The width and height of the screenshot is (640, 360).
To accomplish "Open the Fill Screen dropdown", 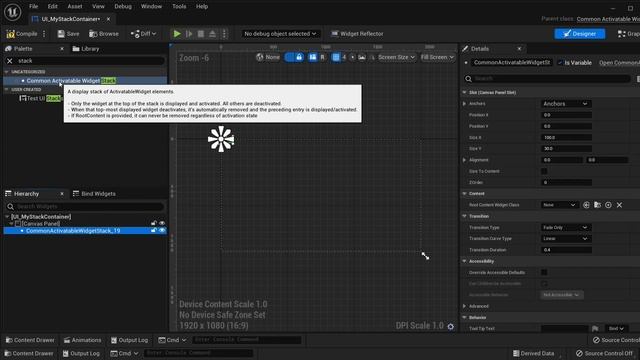I will [x=437, y=58].
